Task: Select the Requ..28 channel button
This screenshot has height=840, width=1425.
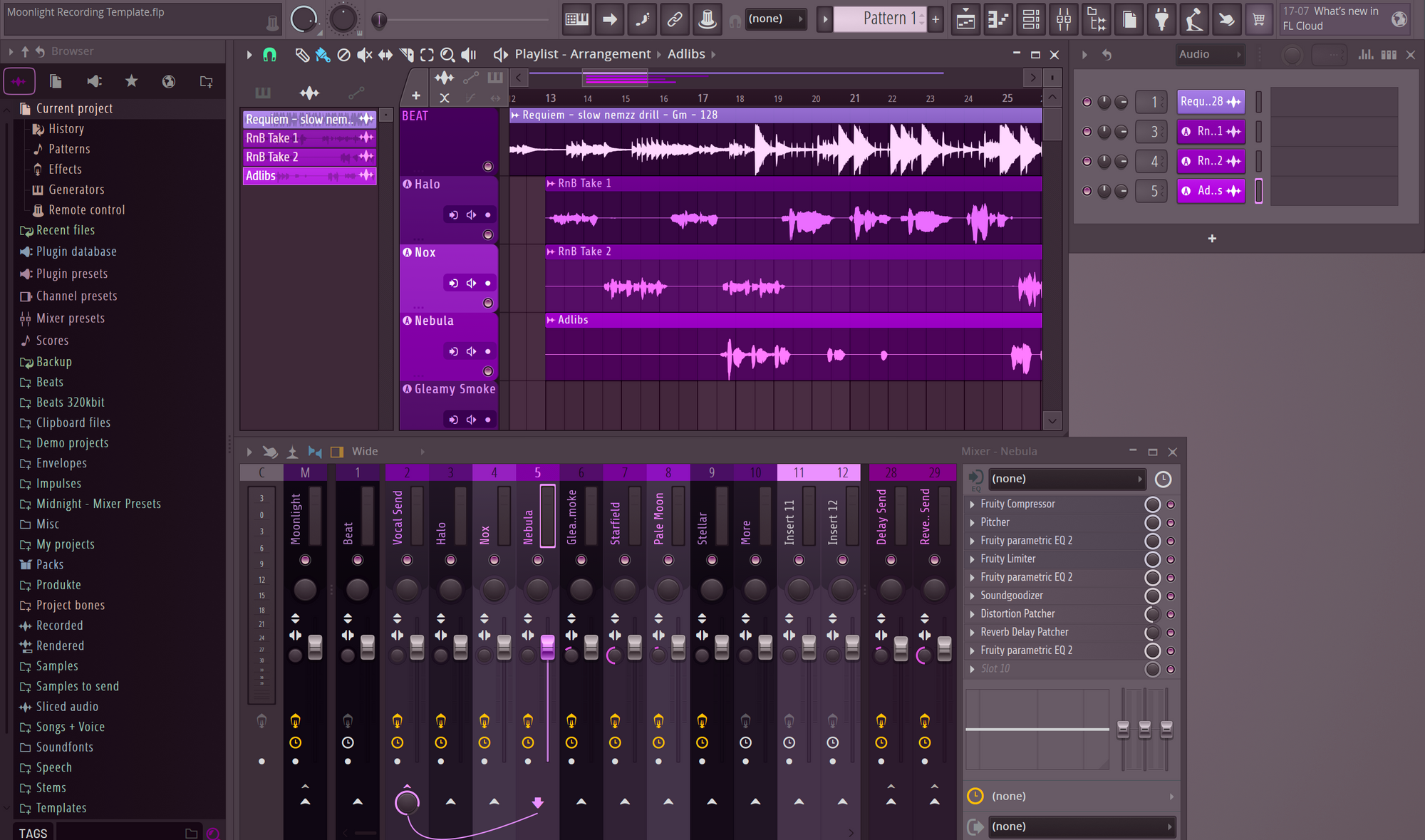Action: (1211, 102)
